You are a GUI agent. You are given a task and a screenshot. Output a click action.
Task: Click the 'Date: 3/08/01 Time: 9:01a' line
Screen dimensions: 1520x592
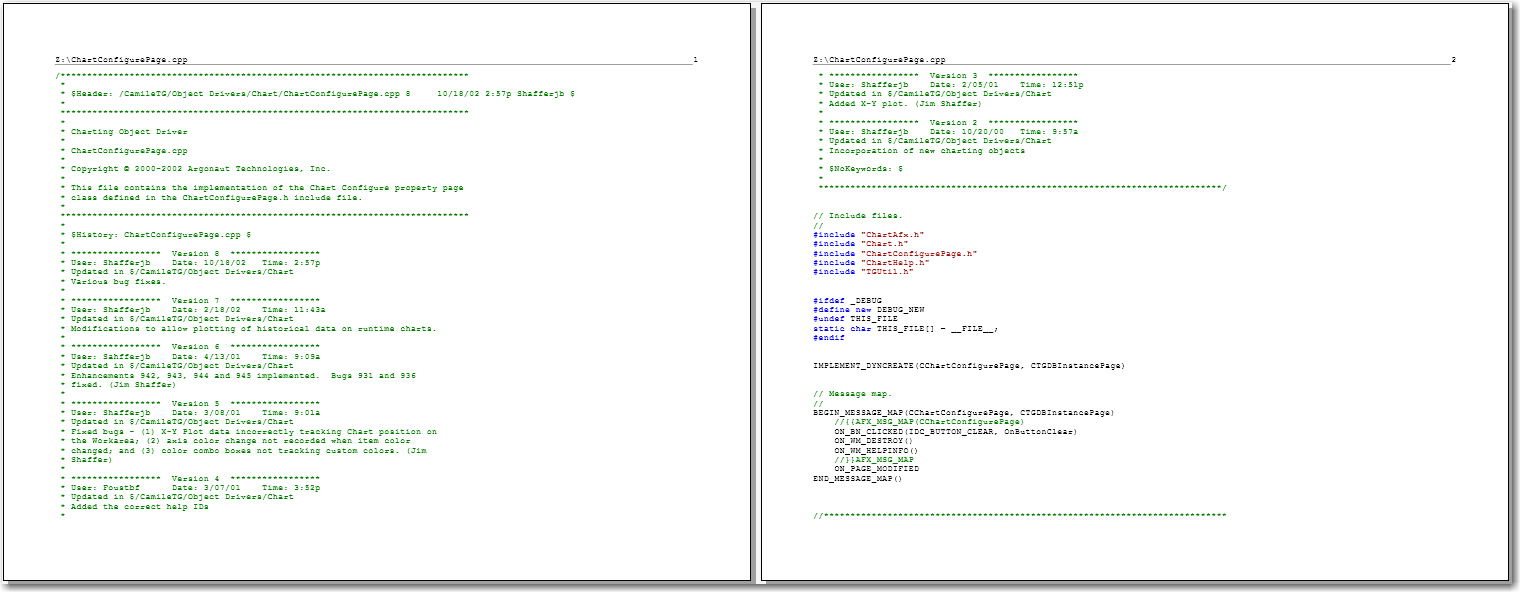point(190,413)
